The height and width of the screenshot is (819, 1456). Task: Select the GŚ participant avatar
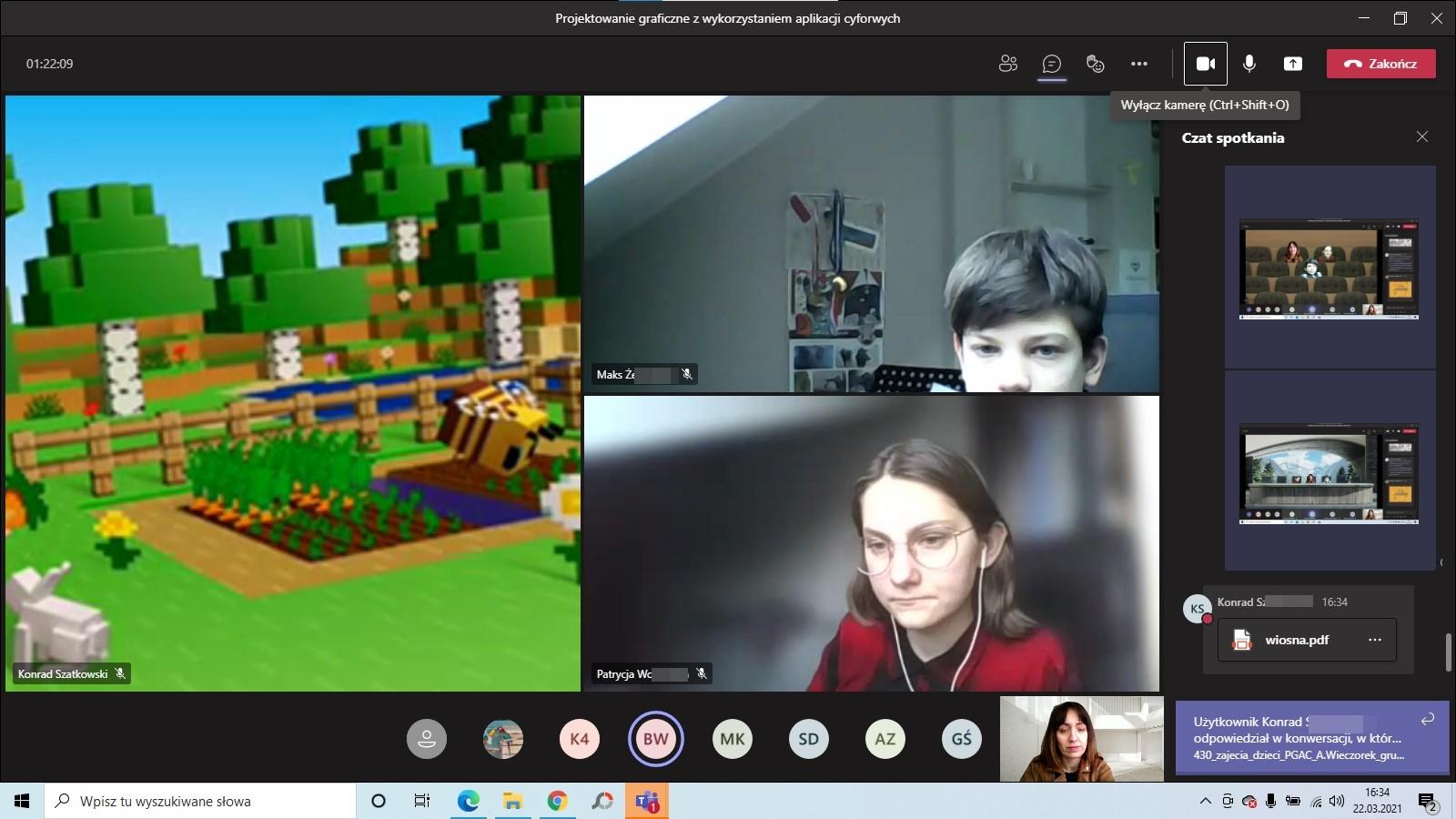pos(962,739)
